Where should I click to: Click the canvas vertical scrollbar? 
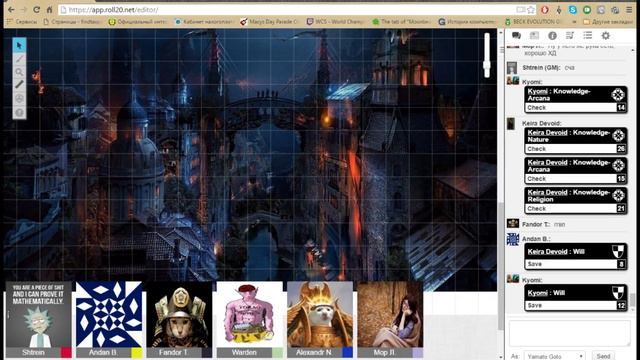pyautogui.click(x=501, y=265)
